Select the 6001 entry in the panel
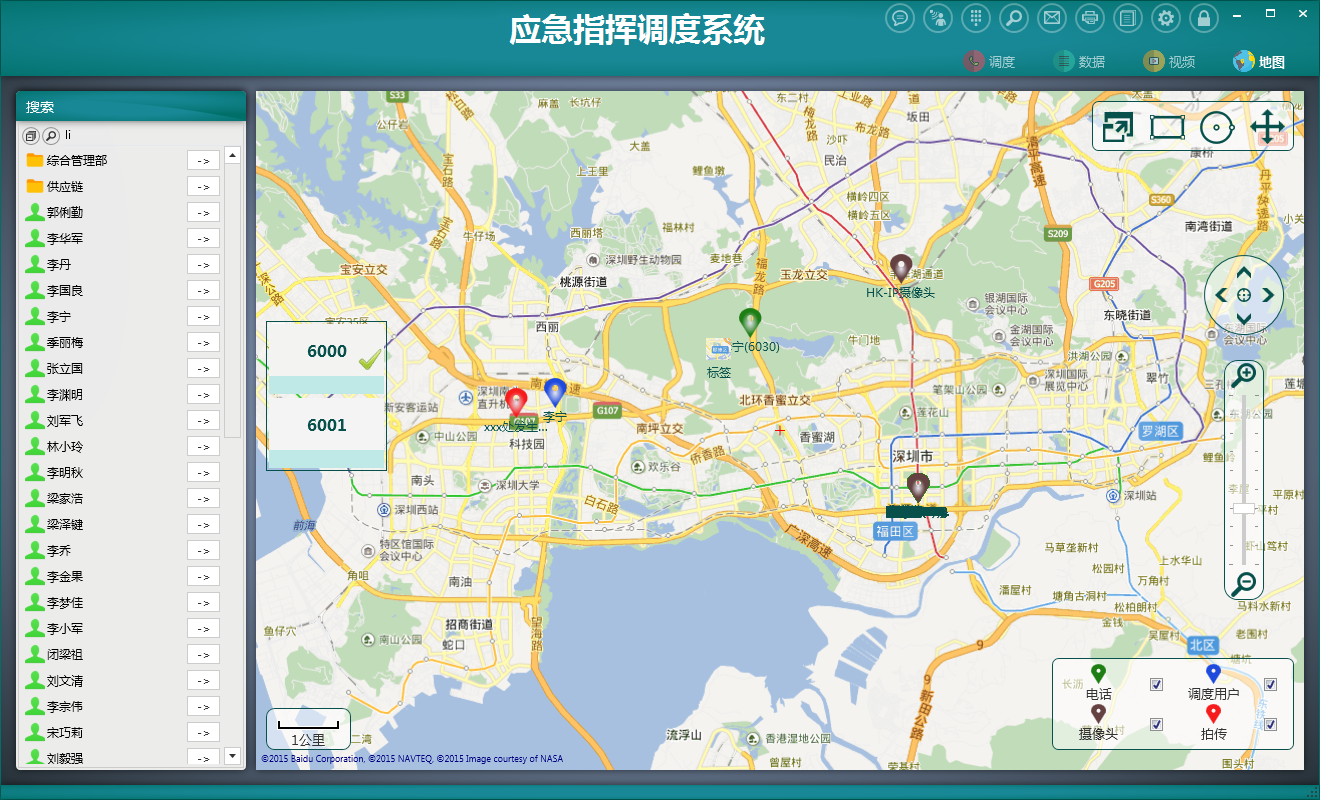This screenshot has width=1320, height=800. [x=326, y=426]
